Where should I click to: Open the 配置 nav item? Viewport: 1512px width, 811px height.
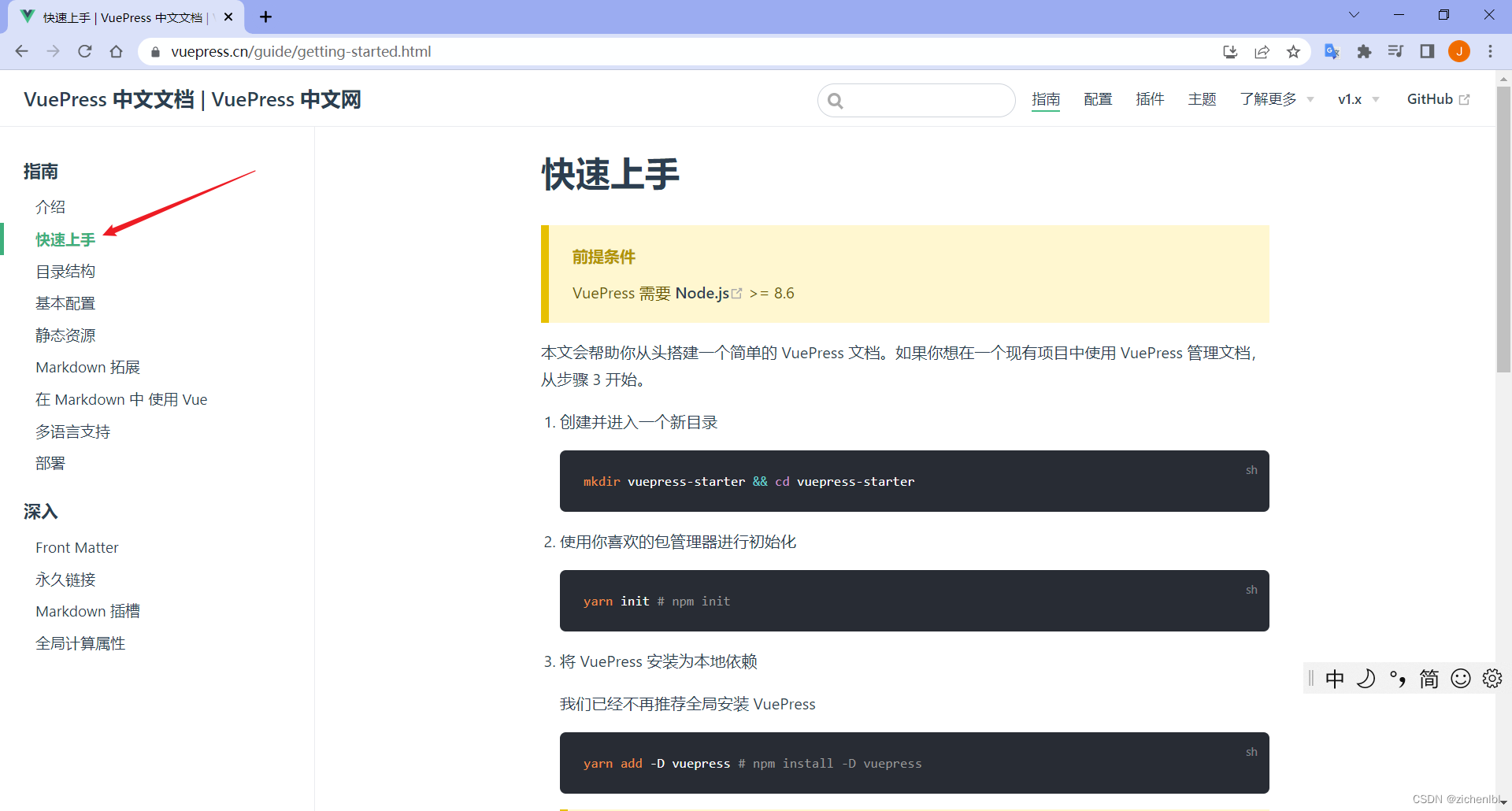click(1098, 99)
